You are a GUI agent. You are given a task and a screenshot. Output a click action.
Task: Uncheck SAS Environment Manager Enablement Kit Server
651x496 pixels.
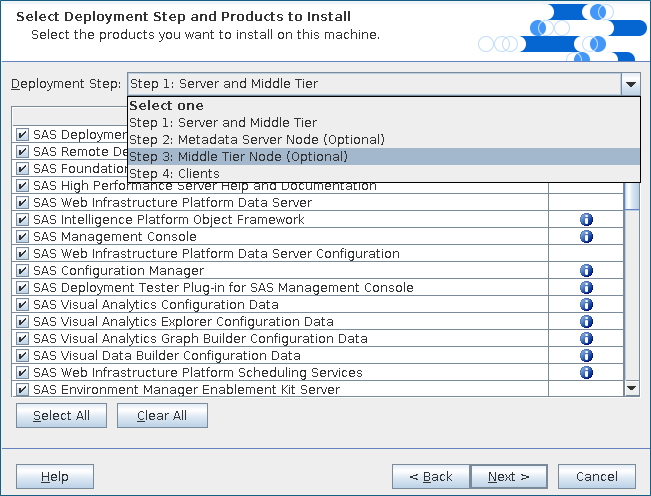[22, 389]
